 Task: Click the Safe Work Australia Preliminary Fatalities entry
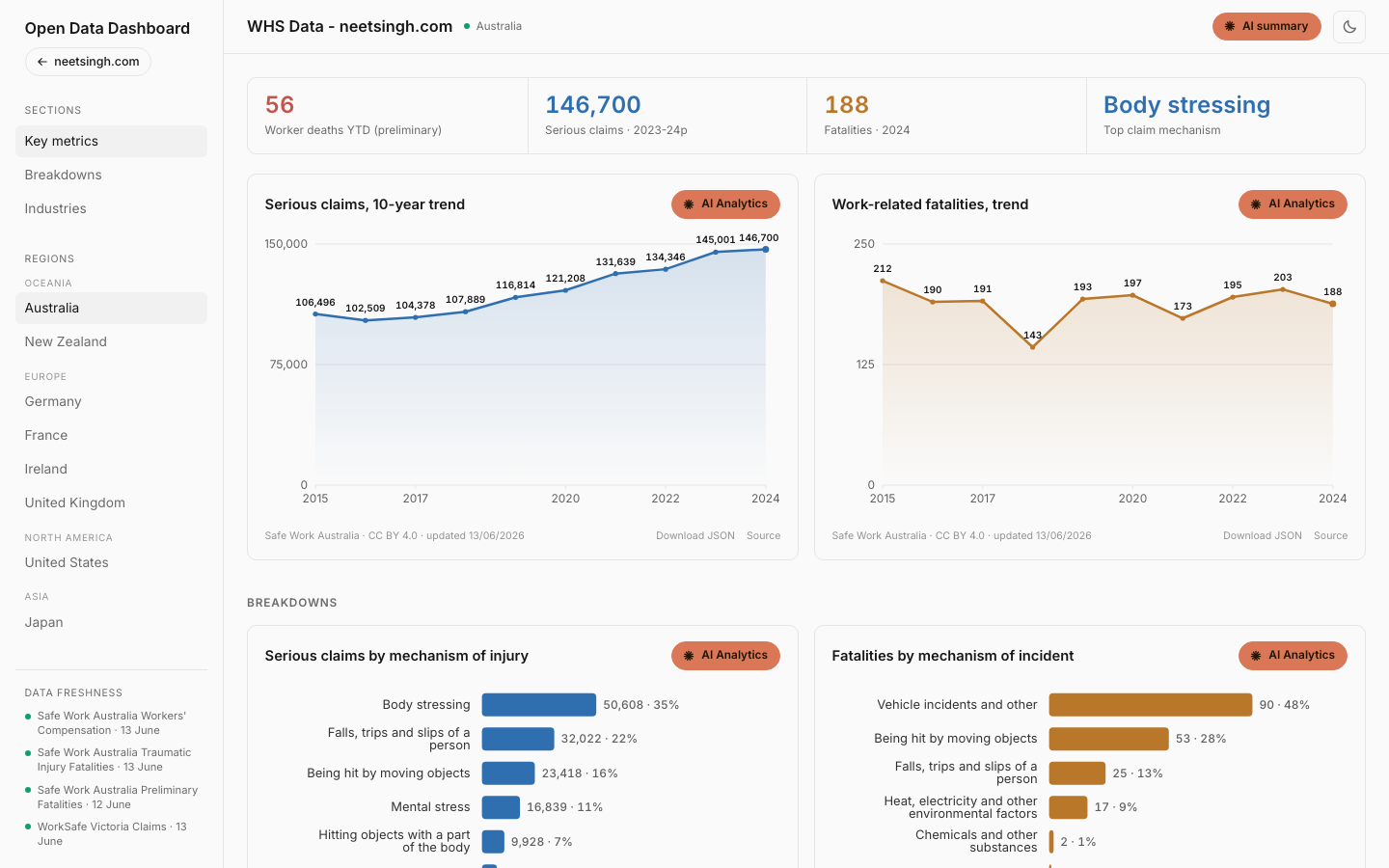pyautogui.click(x=111, y=798)
